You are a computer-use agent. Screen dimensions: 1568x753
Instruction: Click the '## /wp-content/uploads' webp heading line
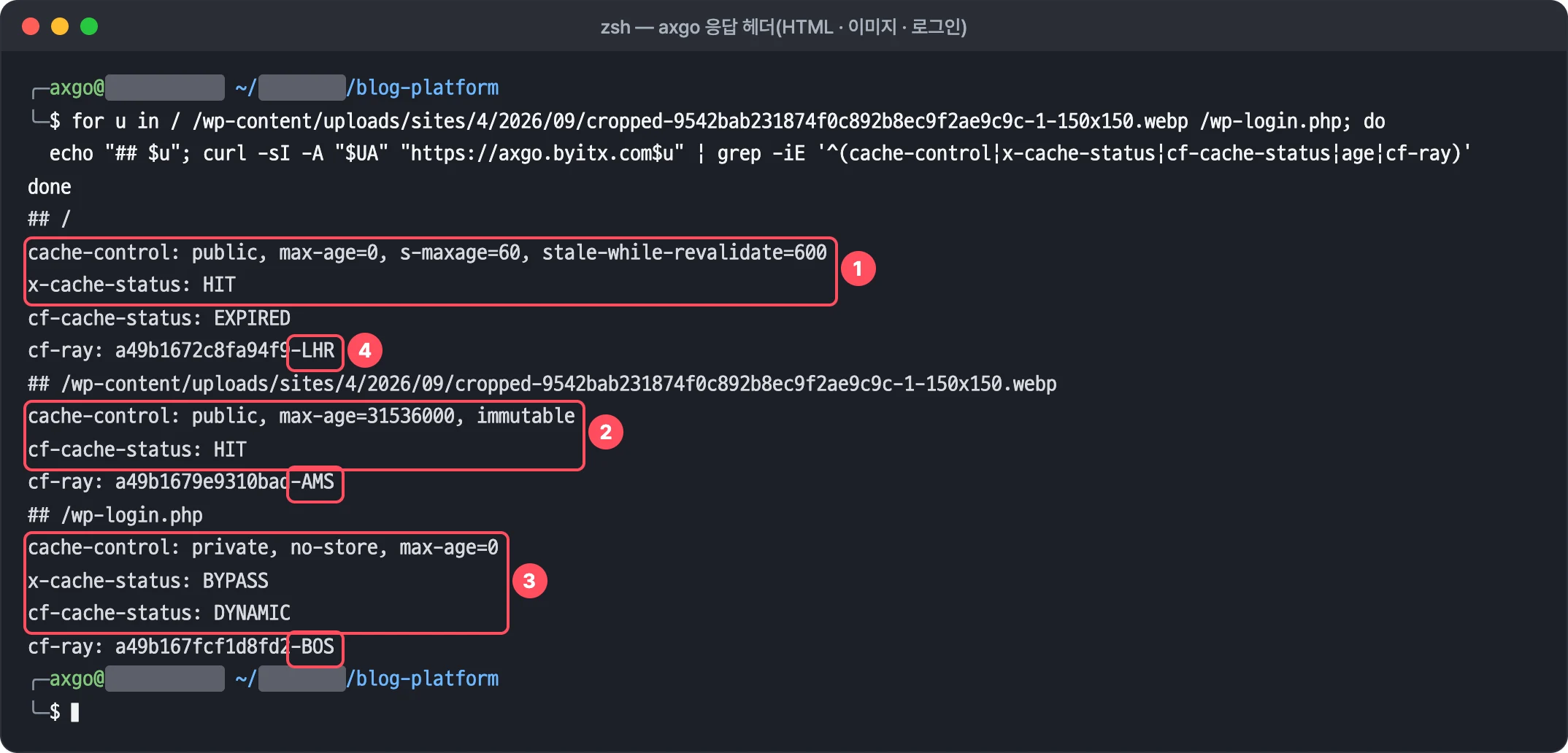[542, 384]
